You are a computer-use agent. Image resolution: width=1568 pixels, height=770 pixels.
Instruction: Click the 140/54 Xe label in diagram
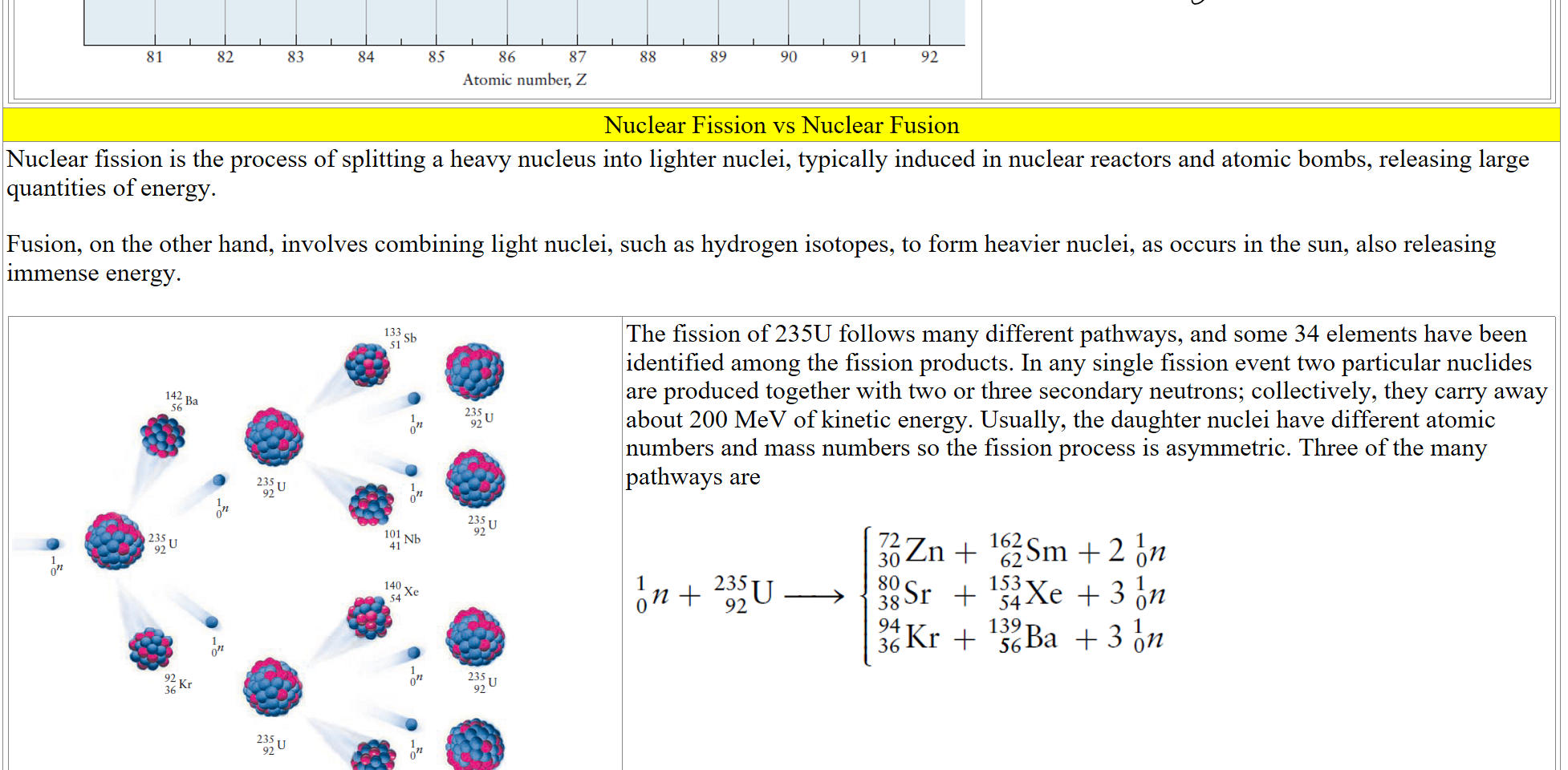[401, 592]
